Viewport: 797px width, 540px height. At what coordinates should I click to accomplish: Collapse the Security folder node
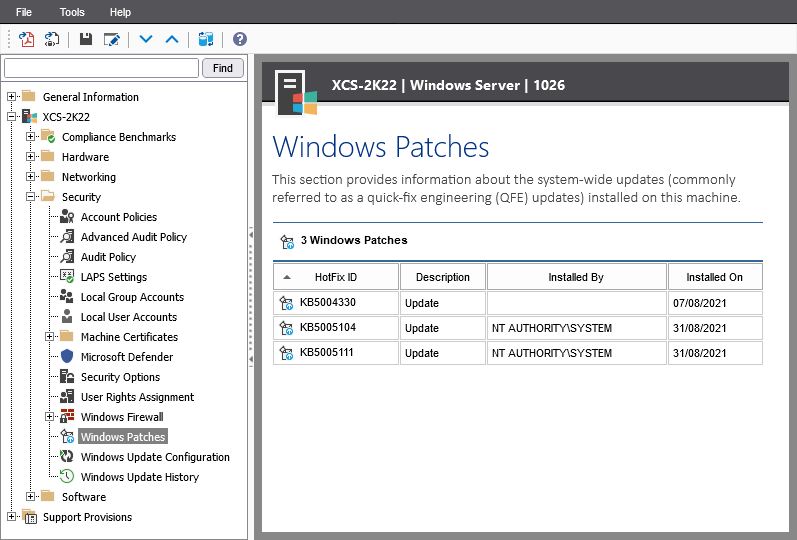30,197
